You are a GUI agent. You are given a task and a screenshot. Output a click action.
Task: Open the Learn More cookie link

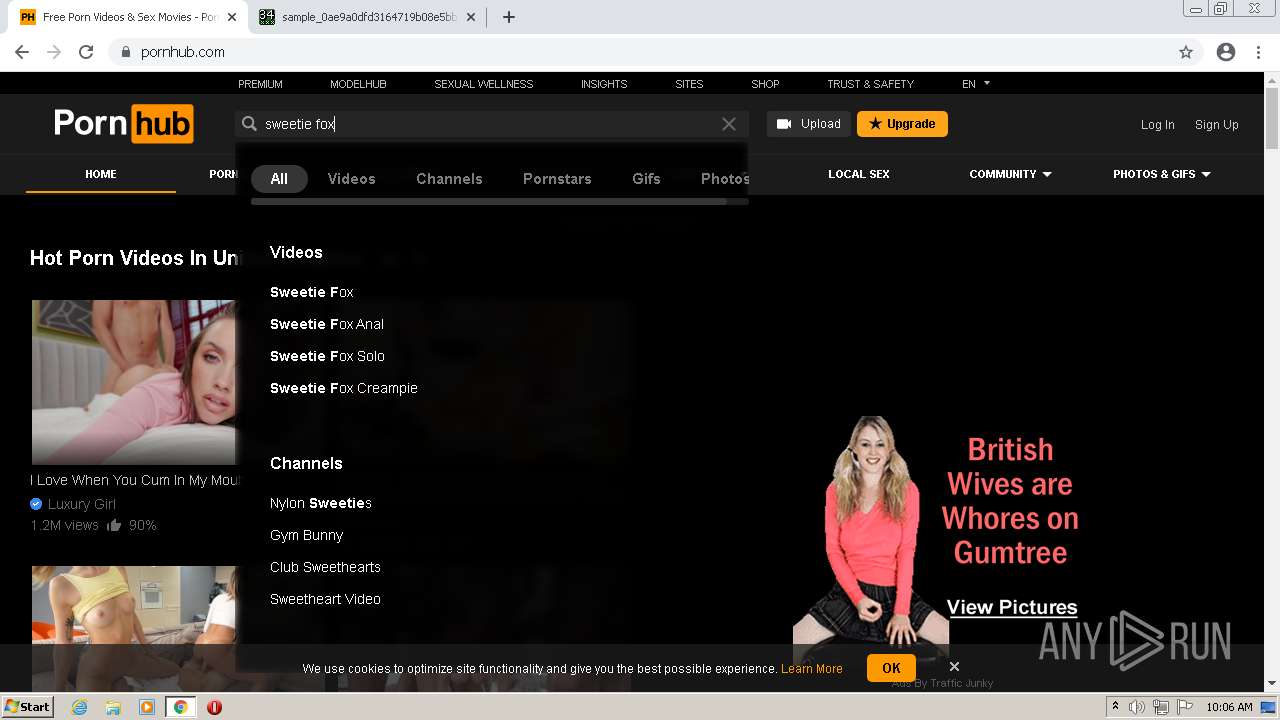tap(812, 669)
